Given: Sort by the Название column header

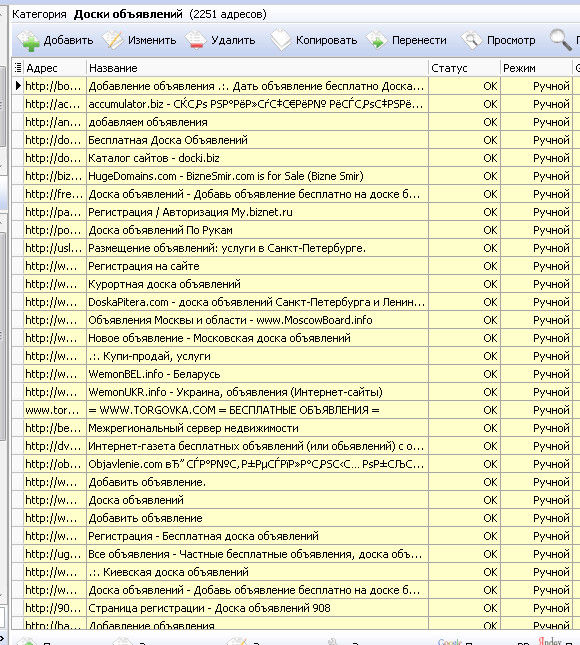Looking at the screenshot, I should pyautogui.click(x=258, y=68).
